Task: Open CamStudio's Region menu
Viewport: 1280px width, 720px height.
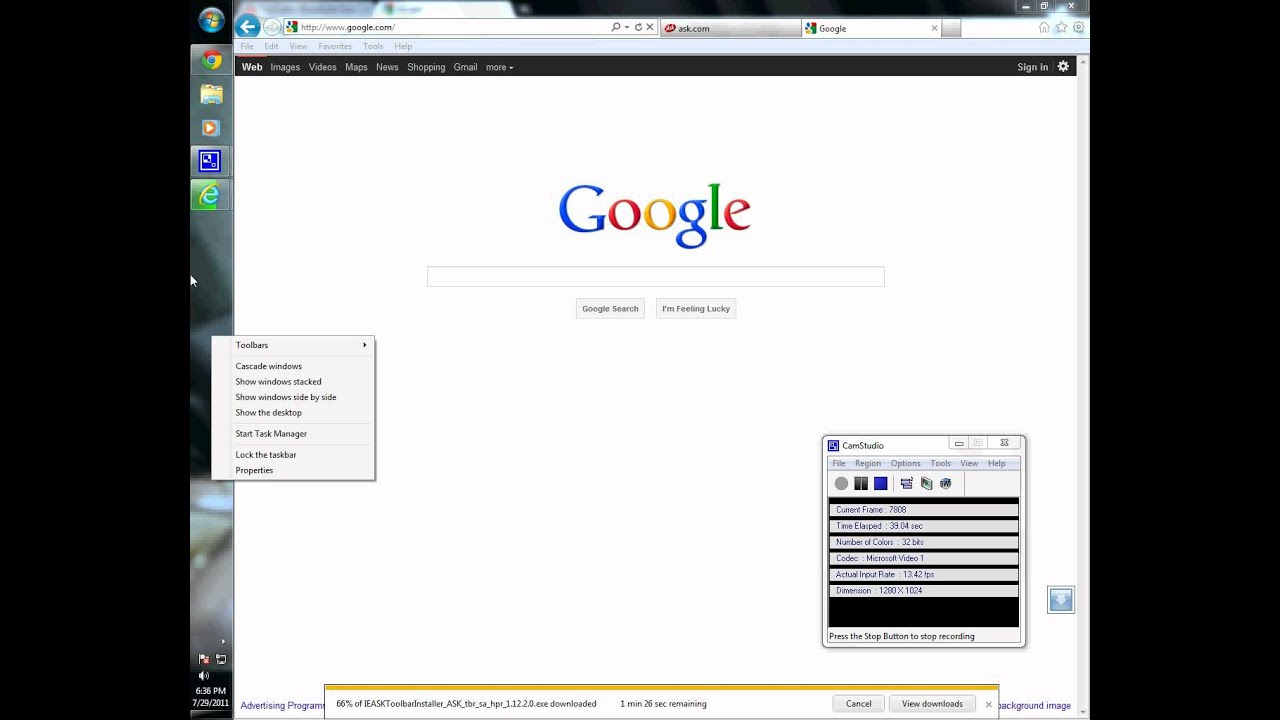Action: 868,463
